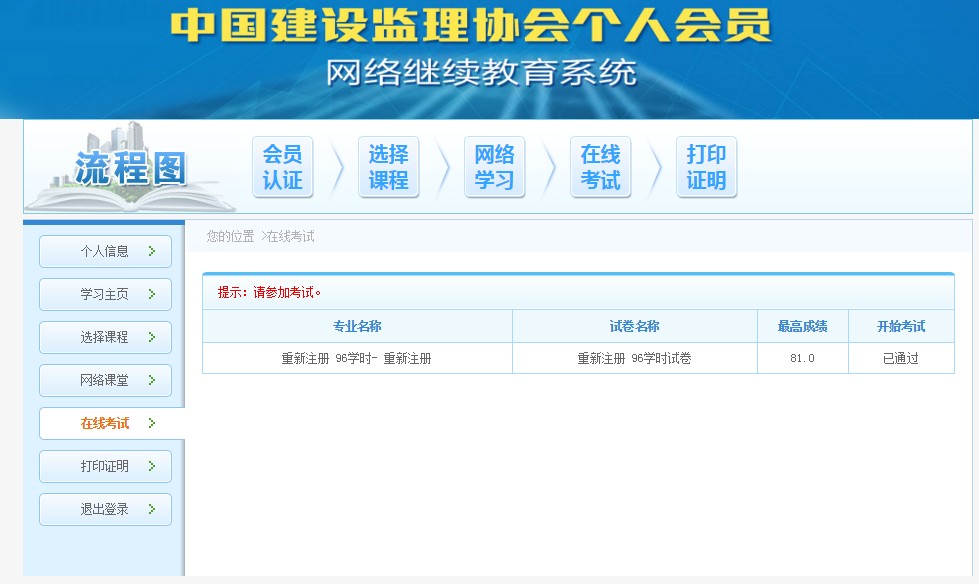Select the 在线考试 step in flowchart
The height and width of the screenshot is (584, 979).
[x=600, y=167]
